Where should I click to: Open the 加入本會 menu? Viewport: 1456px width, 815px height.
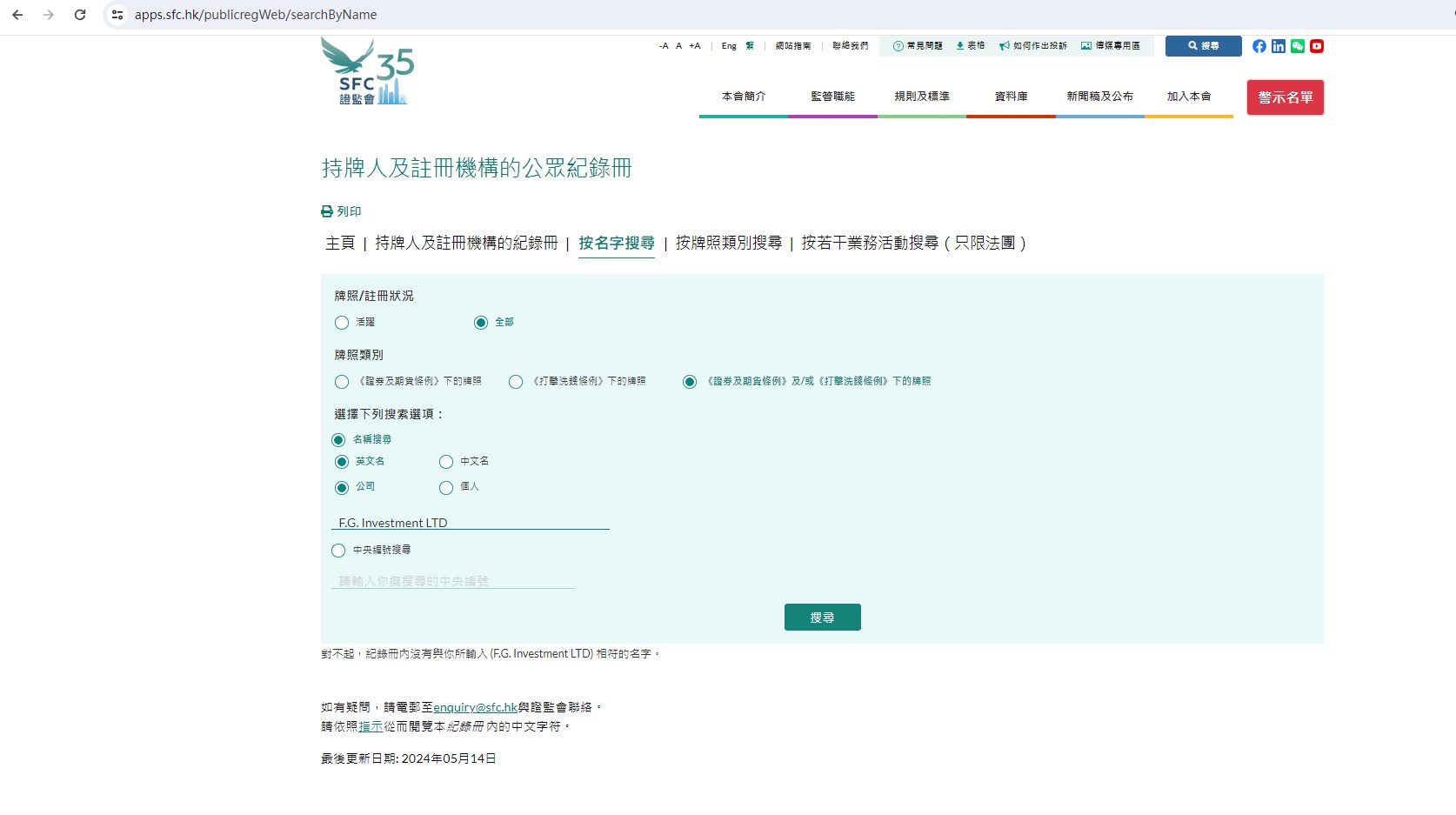(x=1189, y=97)
